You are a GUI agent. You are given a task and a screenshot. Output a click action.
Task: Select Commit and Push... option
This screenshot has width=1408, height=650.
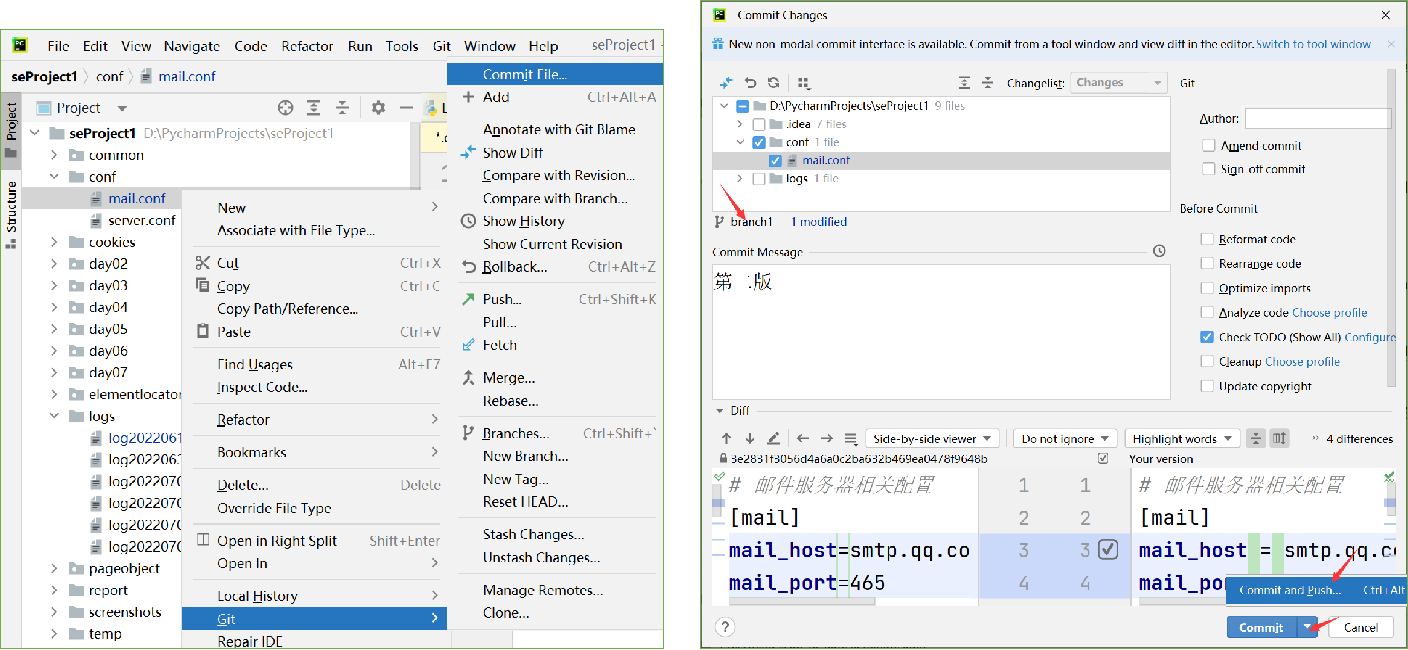1315,590
